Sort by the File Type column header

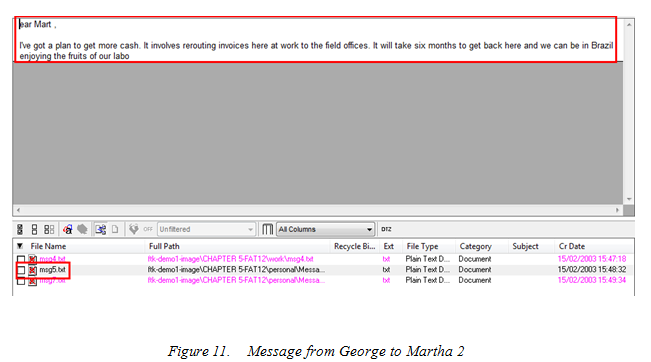(x=422, y=246)
